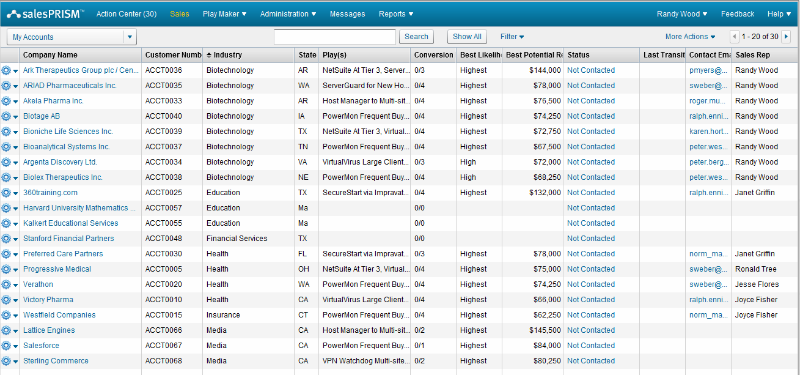Sort by Status column header

pyautogui.click(x=602, y=55)
